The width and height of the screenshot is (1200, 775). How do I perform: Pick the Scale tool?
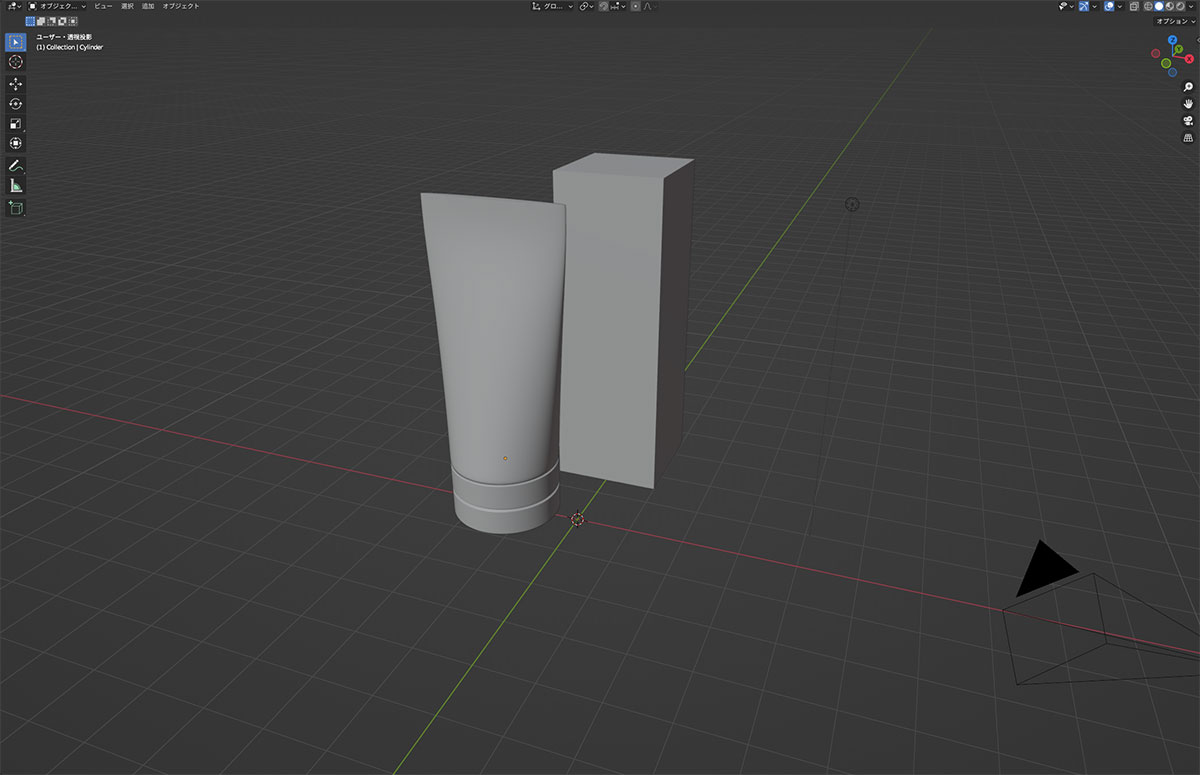16,124
